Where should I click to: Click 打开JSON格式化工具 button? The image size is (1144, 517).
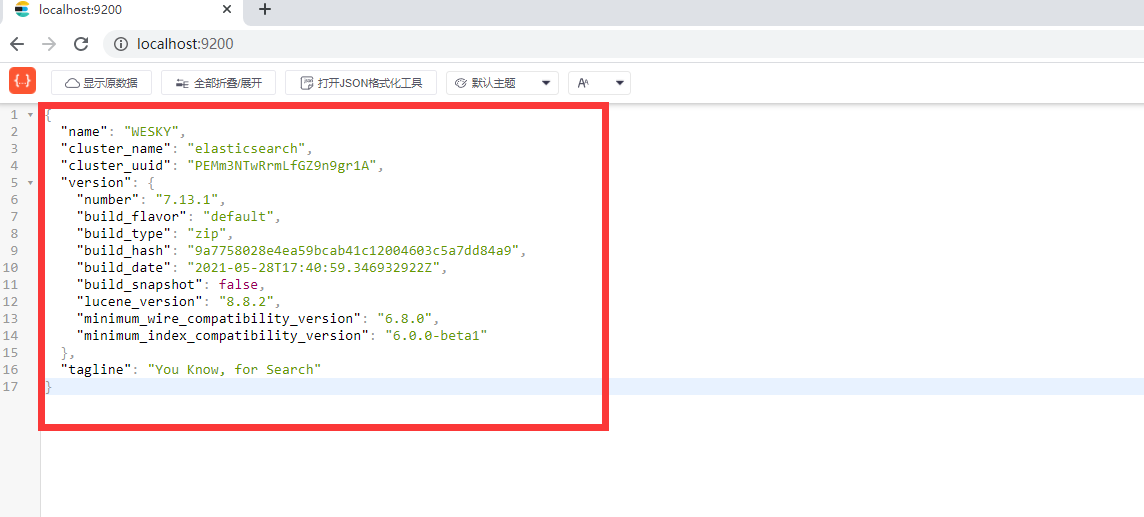(x=361, y=83)
